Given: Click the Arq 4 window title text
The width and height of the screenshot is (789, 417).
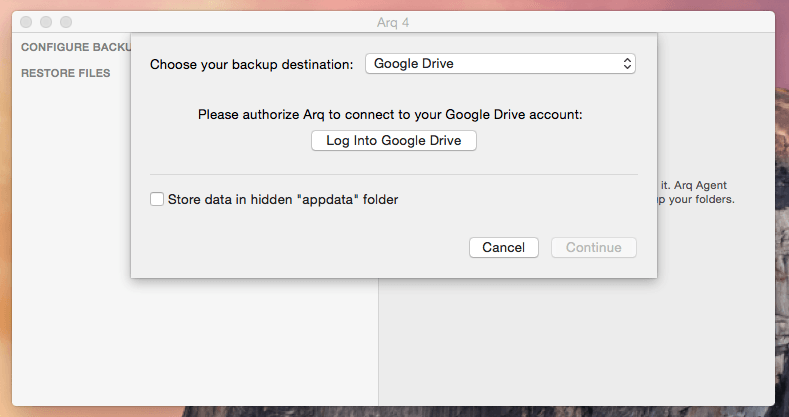Looking at the screenshot, I should (393, 23).
